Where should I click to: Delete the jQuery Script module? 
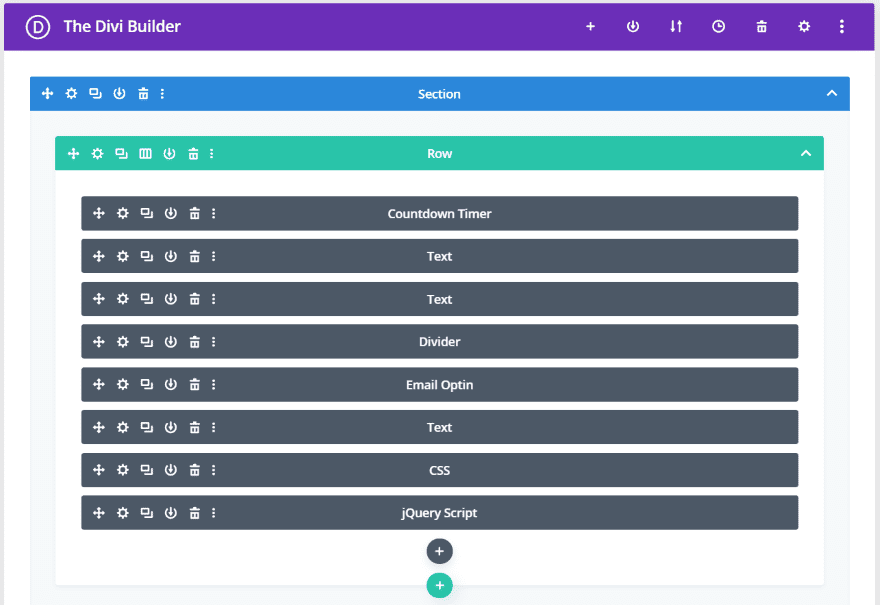point(194,513)
